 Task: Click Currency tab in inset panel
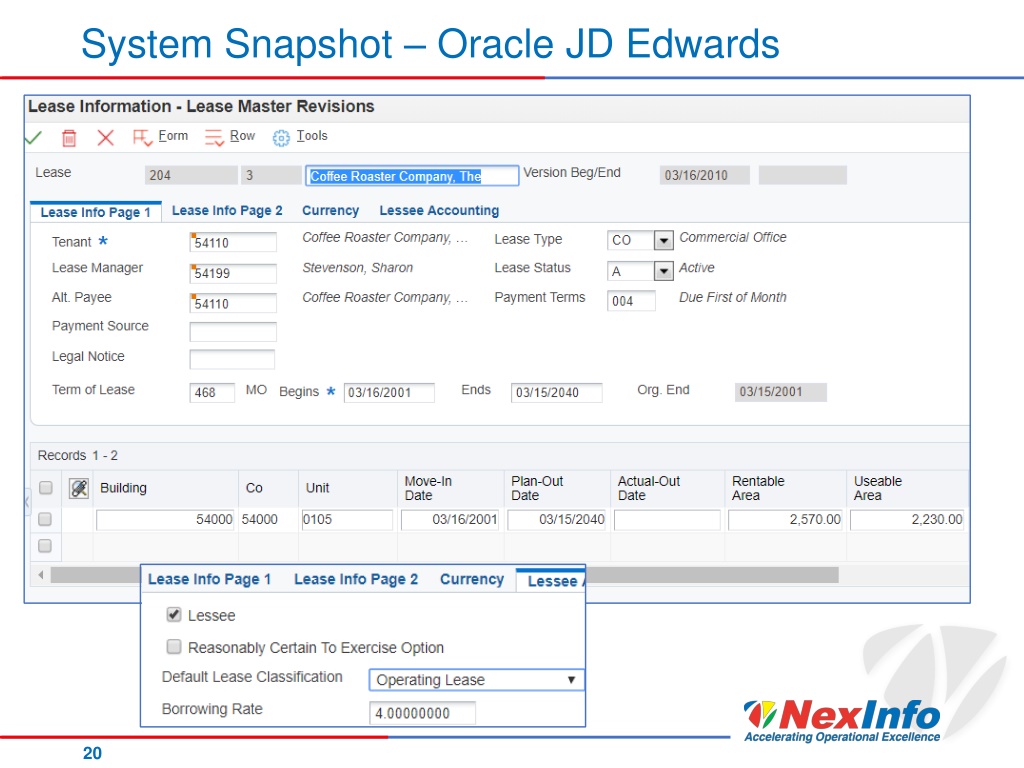472,579
